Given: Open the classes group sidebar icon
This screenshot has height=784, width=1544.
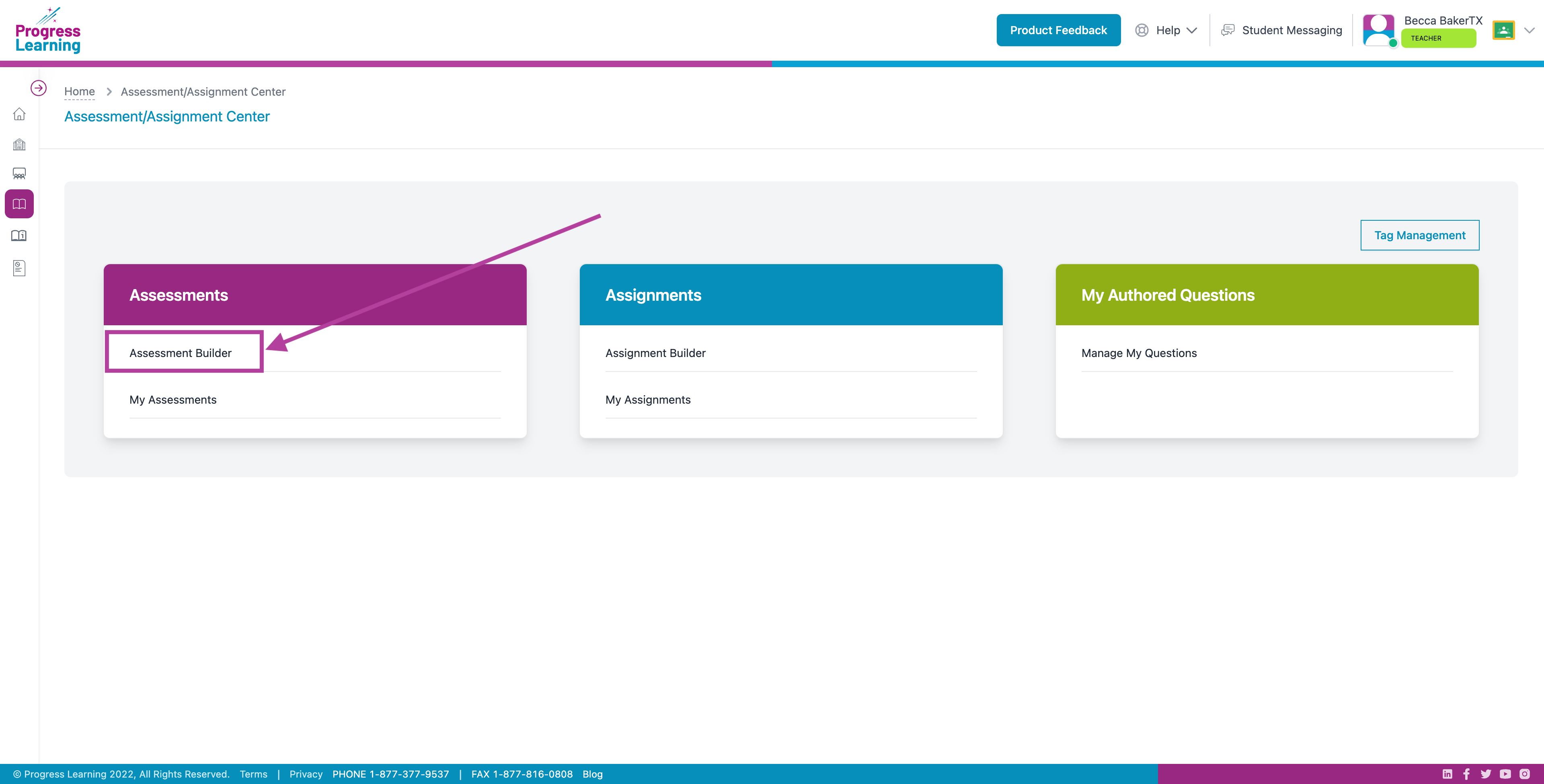Looking at the screenshot, I should (x=19, y=174).
